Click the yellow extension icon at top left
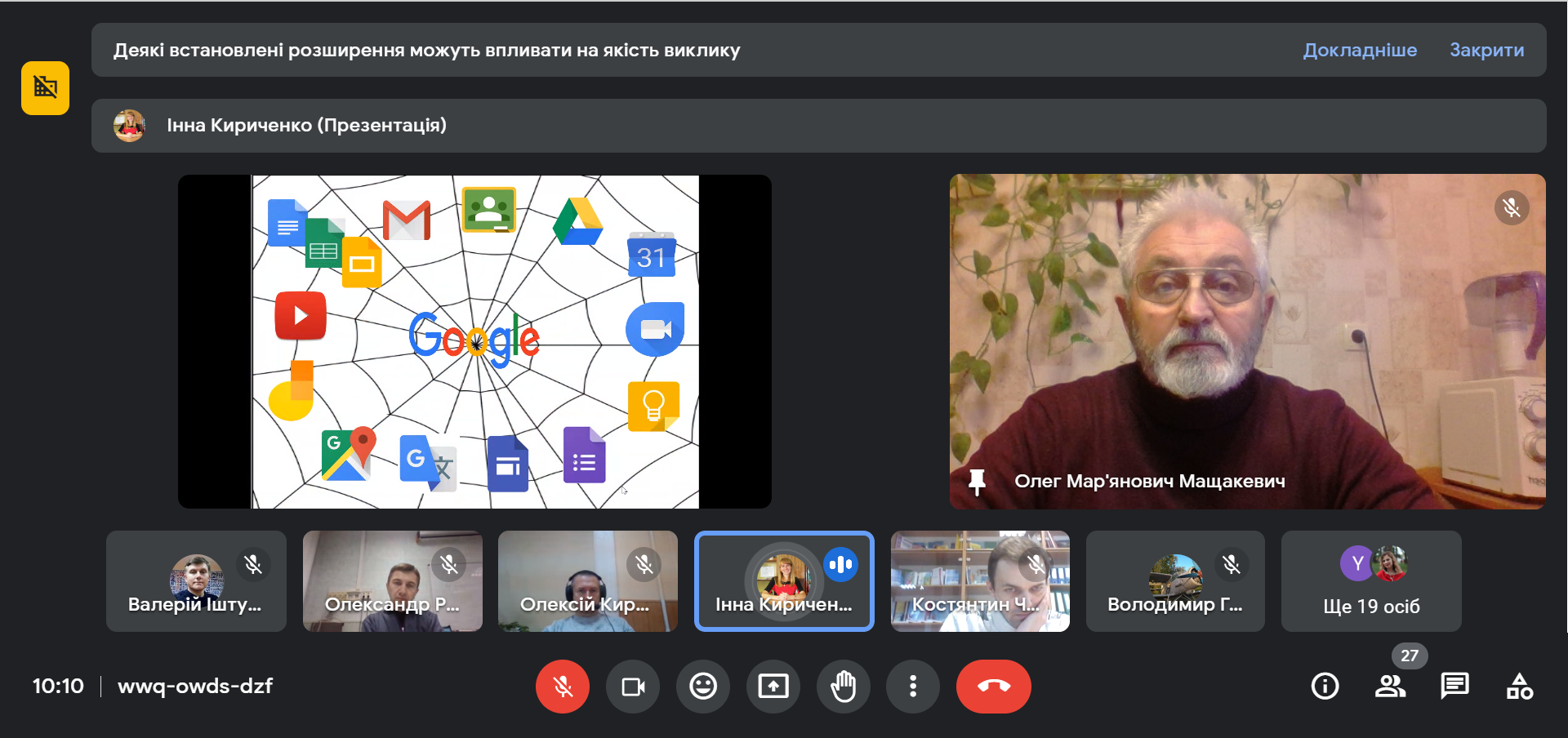 click(x=46, y=88)
